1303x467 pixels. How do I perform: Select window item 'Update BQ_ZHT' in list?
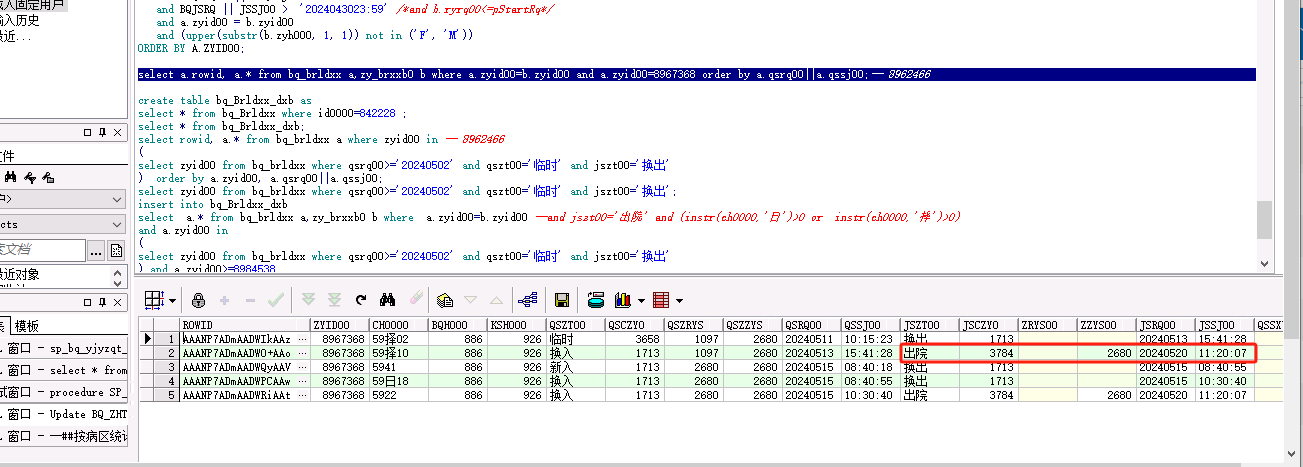(x=68, y=414)
